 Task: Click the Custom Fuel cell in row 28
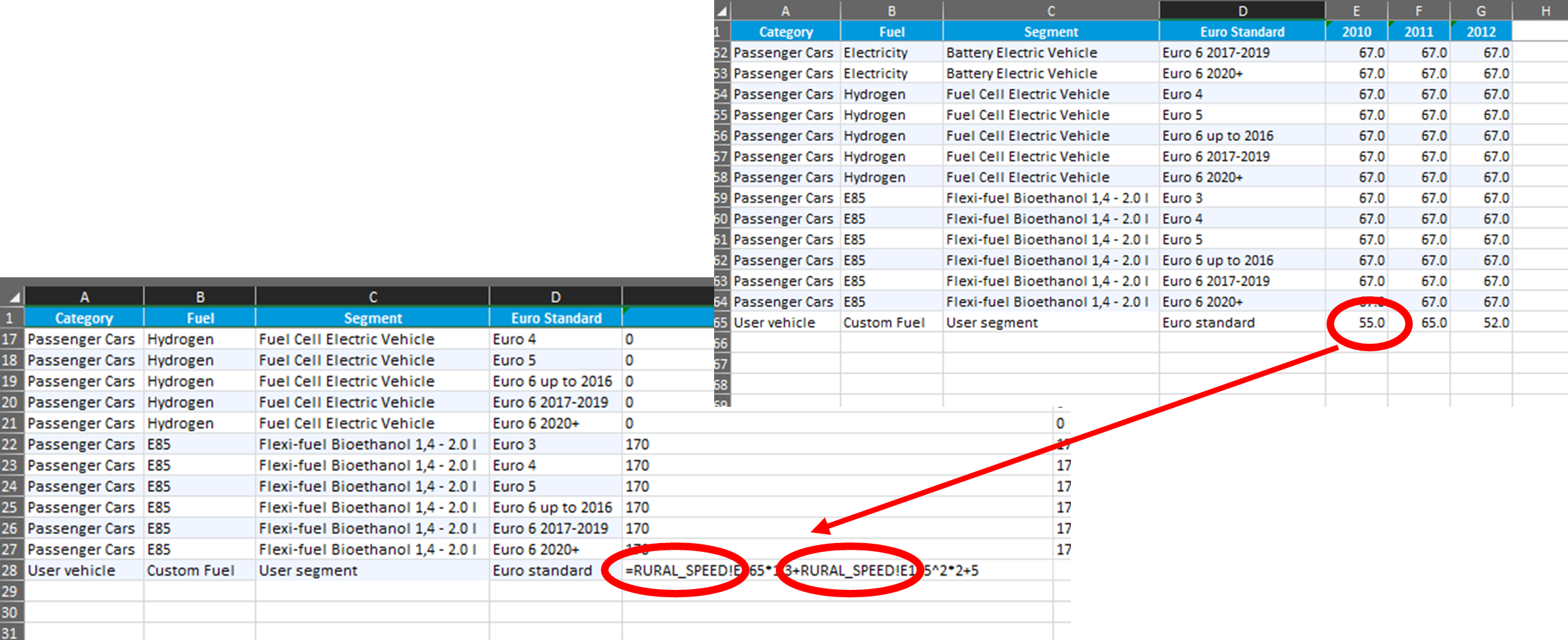click(x=199, y=570)
